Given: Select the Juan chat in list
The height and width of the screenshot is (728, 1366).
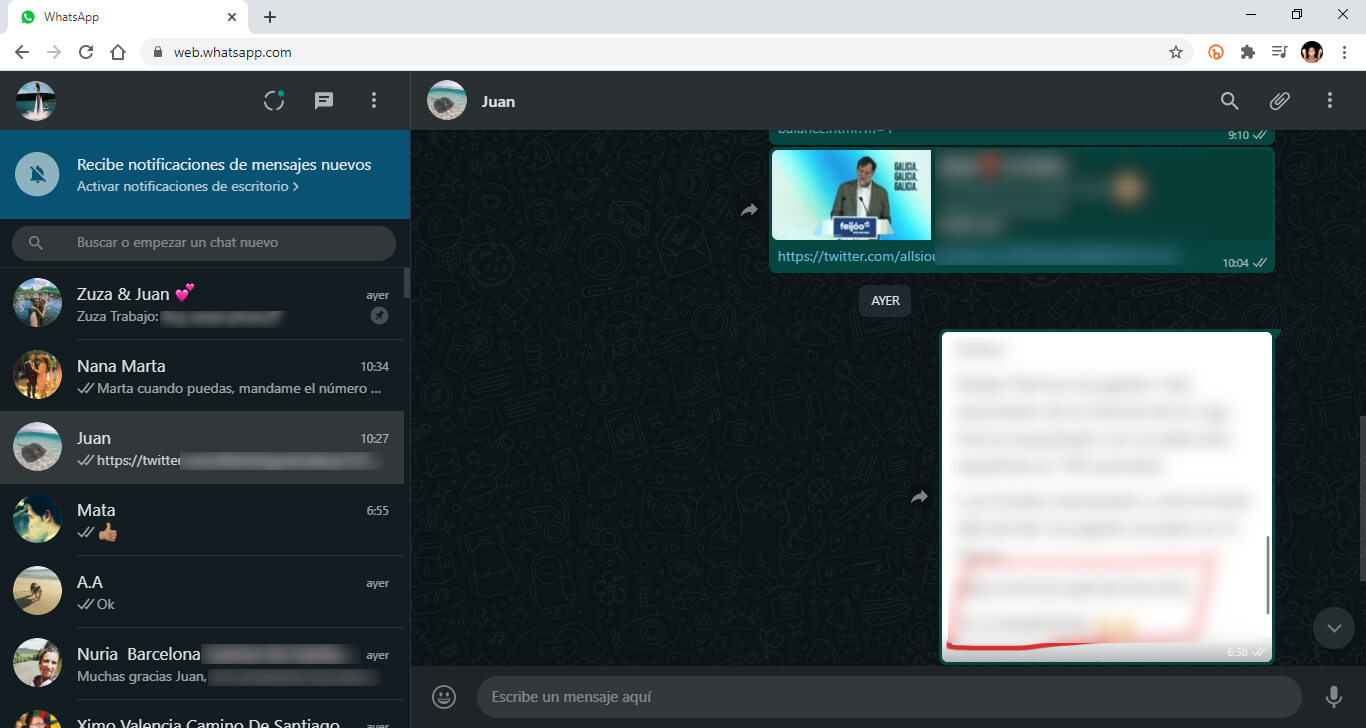Looking at the screenshot, I should tap(202, 448).
